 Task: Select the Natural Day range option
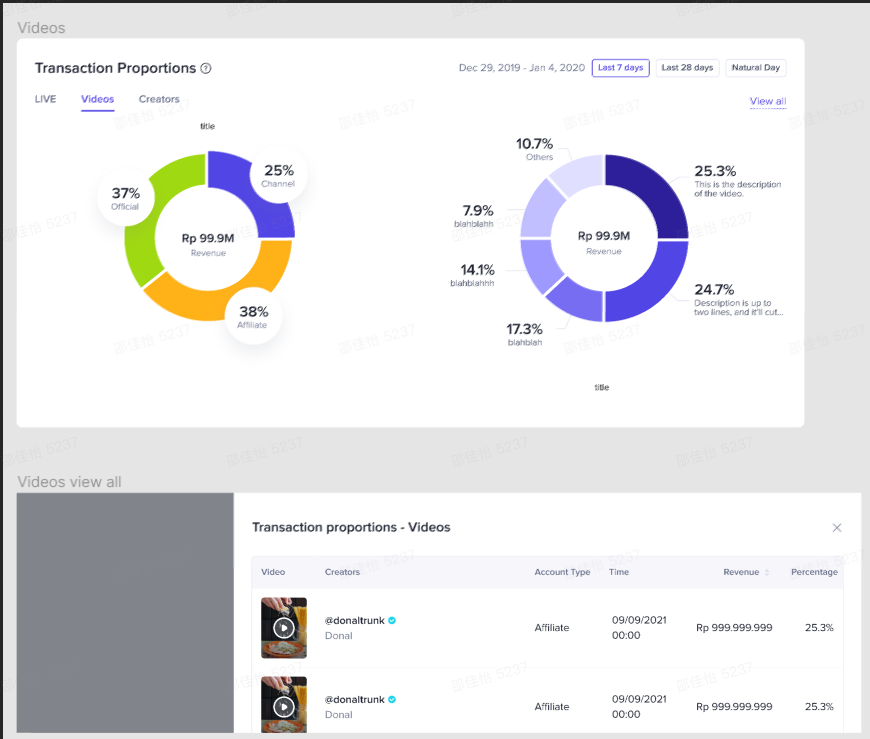tap(755, 68)
